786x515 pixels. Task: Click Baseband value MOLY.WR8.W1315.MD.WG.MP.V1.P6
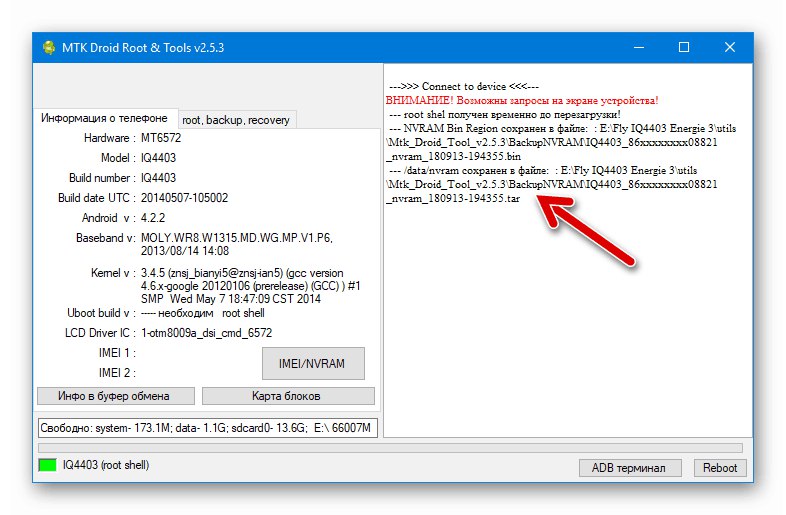tap(237, 238)
